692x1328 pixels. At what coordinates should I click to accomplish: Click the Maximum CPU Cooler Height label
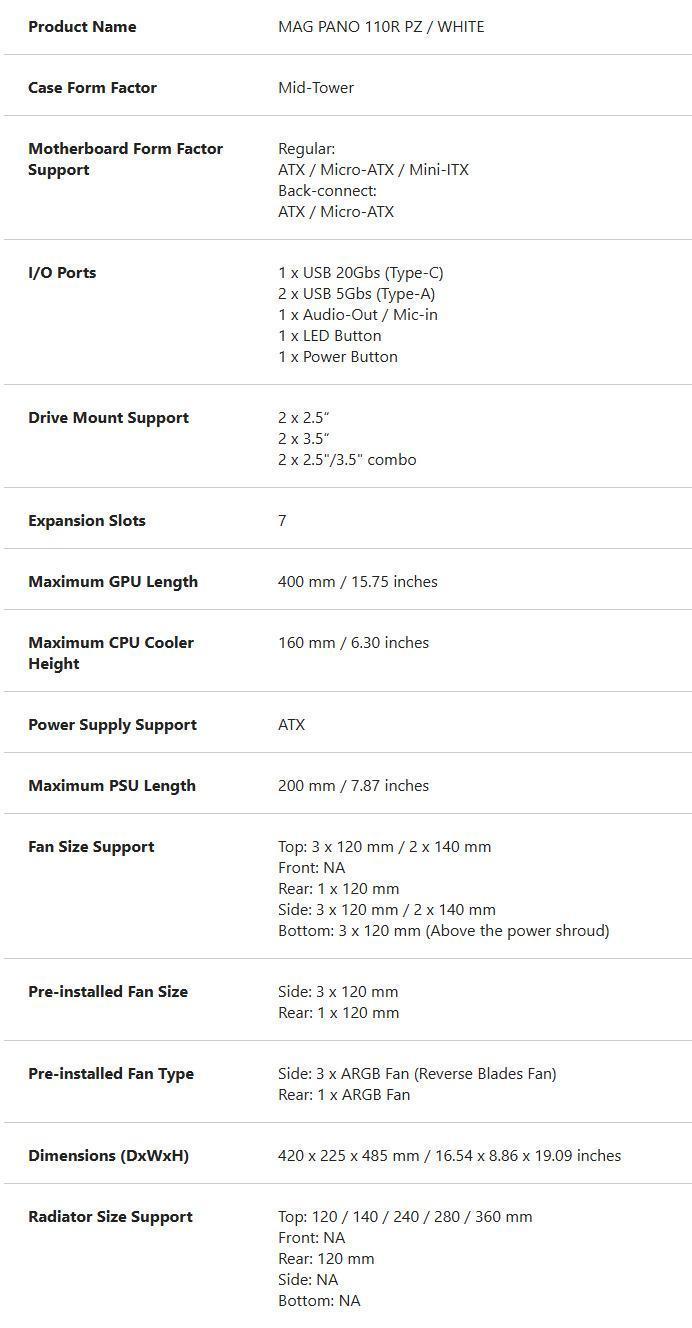pyautogui.click(x=111, y=653)
